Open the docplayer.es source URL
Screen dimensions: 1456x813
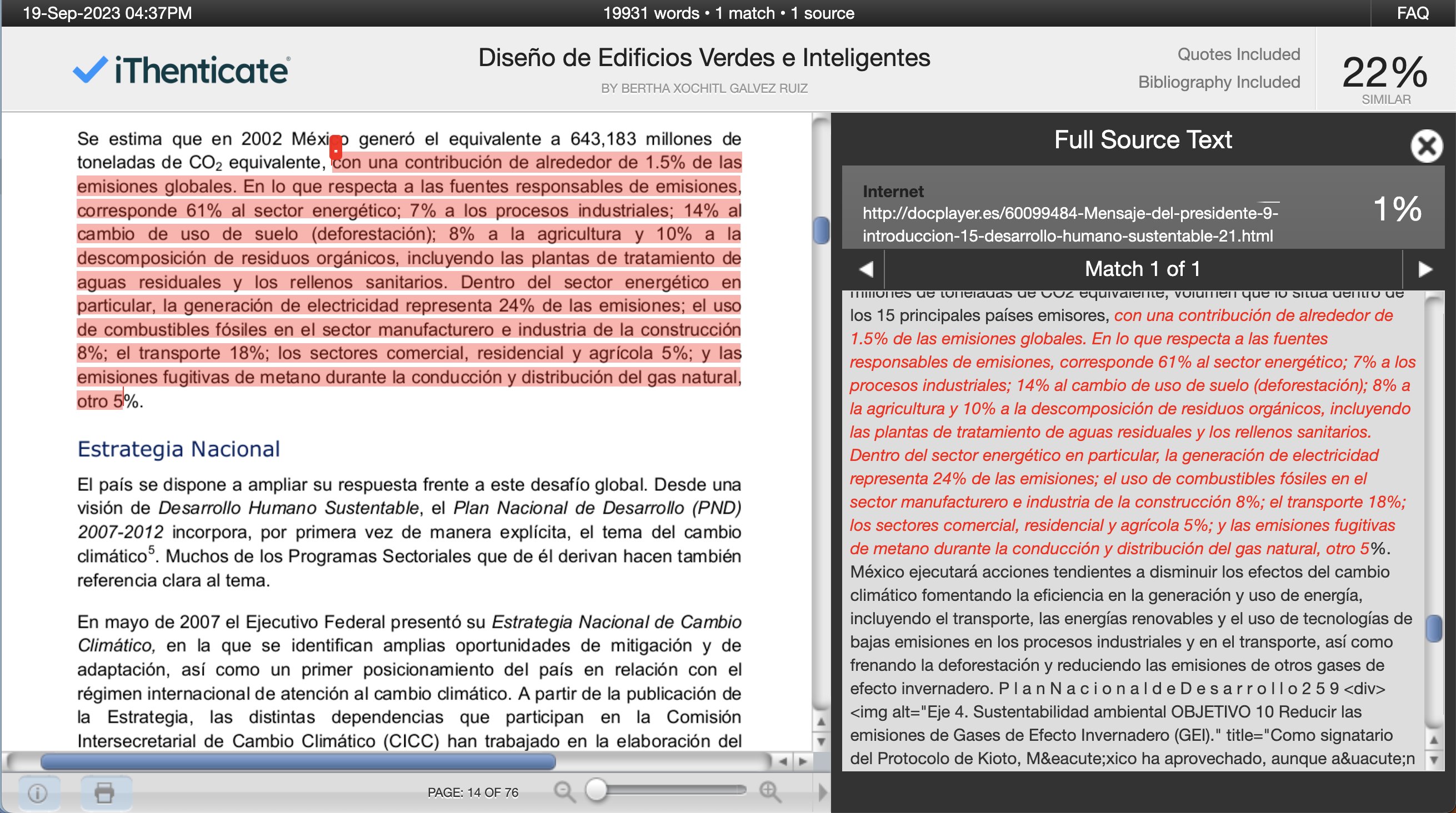1070,224
